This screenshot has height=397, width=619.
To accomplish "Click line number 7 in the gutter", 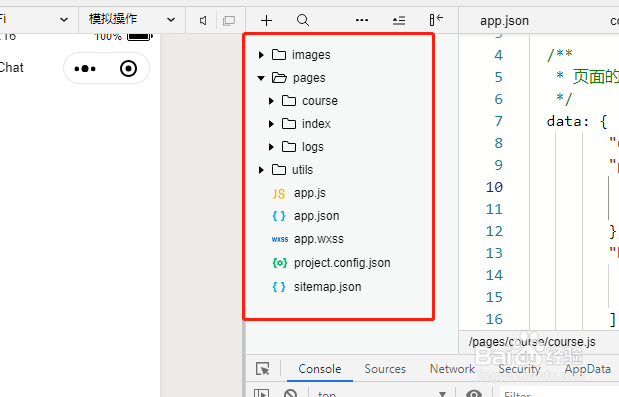I will [499, 121].
